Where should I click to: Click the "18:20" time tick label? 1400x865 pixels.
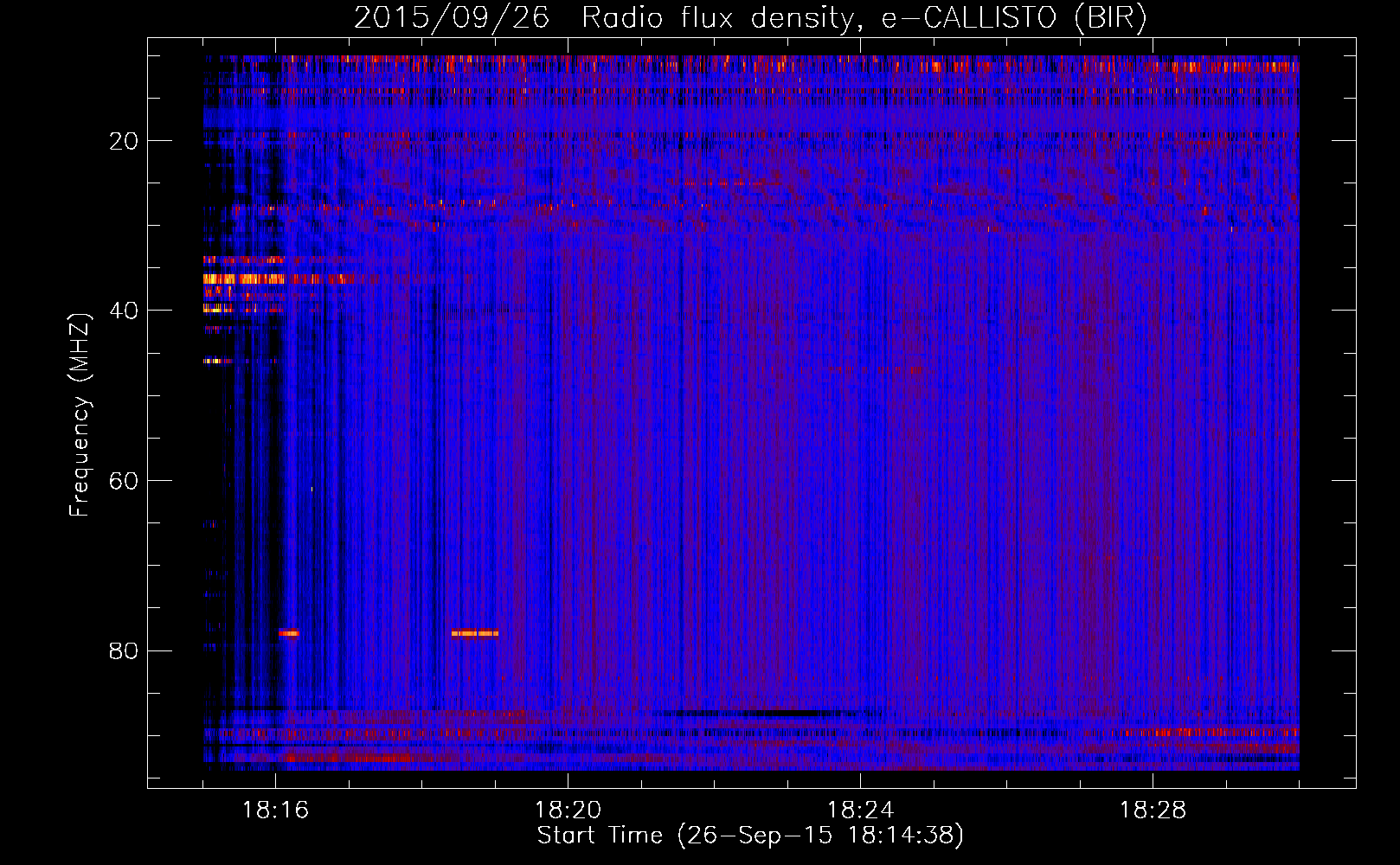tap(568, 811)
